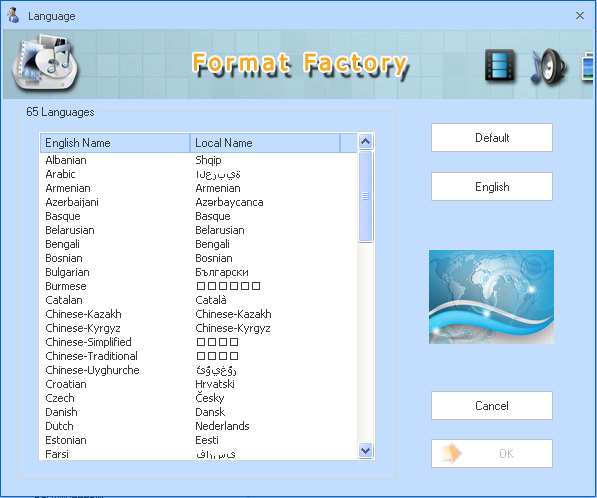
Task: Select Armenian row in English Name column
Action: click(x=68, y=188)
